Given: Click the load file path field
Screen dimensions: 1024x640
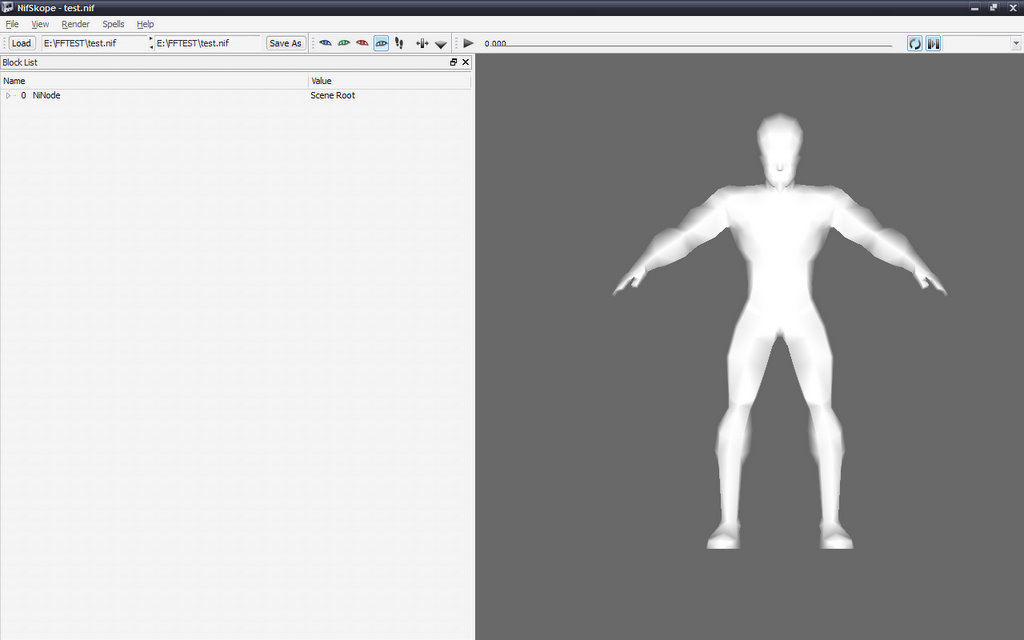Looking at the screenshot, I should (94, 43).
